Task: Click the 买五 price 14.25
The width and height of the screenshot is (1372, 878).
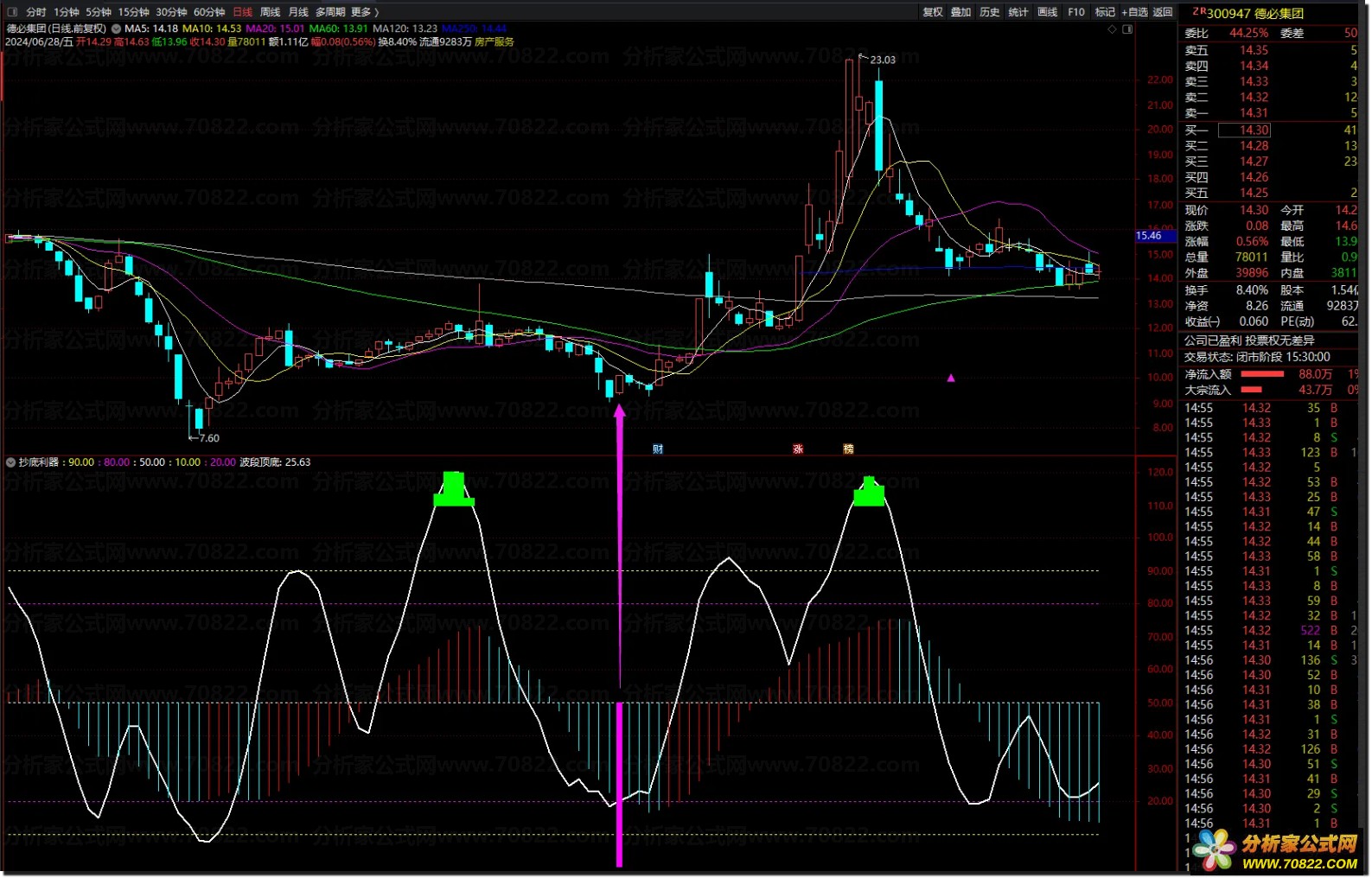Action: coord(1254,193)
